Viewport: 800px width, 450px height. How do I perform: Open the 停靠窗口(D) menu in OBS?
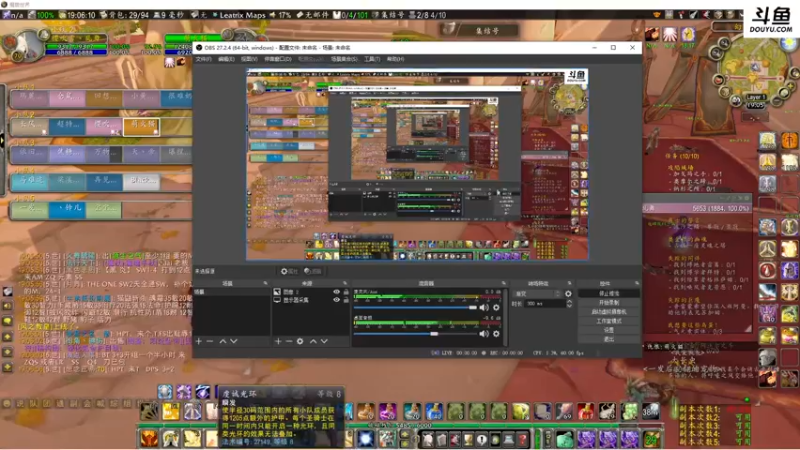pyautogui.click(x=278, y=59)
